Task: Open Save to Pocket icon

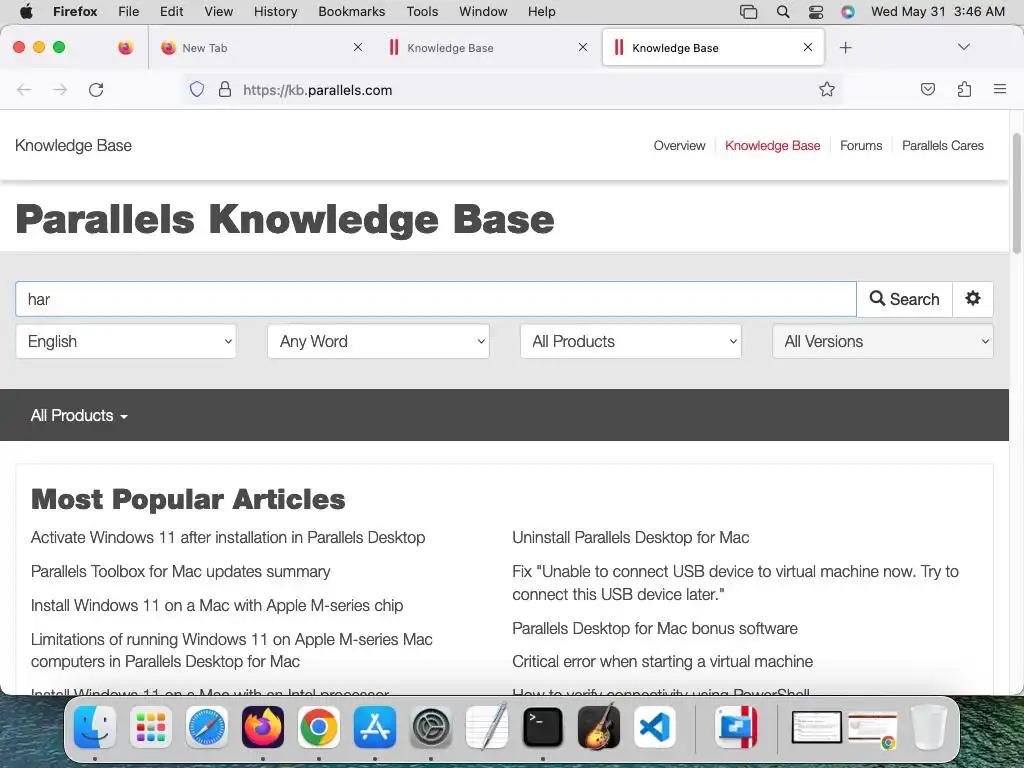Action: click(928, 89)
